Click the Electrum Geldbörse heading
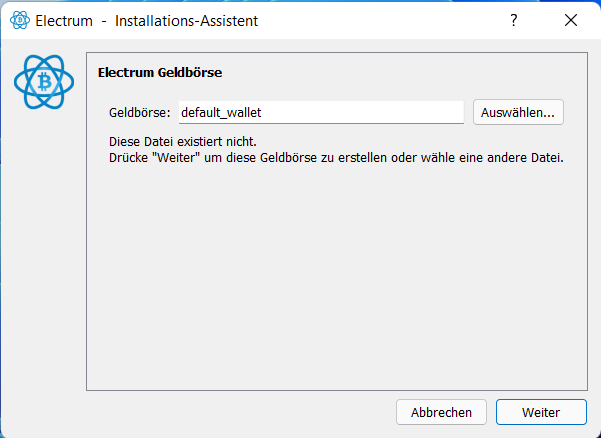Viewport: 601px width, 438px height. click(160, 72)
